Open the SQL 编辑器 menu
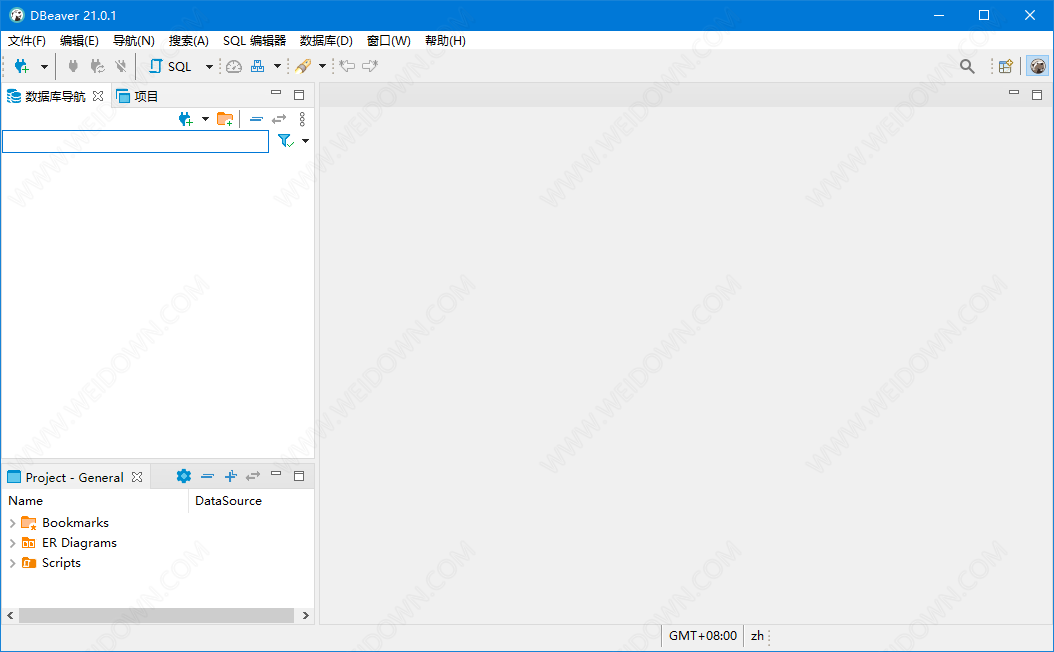The height and width of the screenshot is (652, 1054). click(x=255, y=41)
